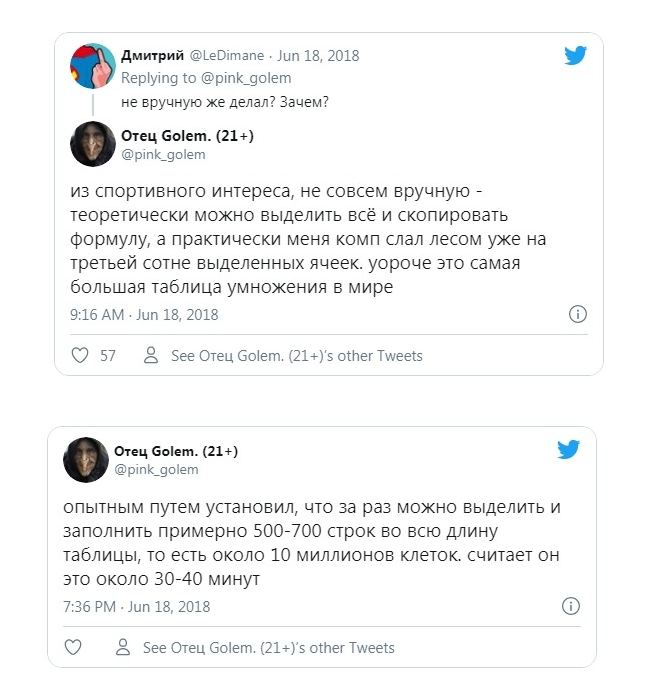
Task: Click See other Tweets link in first card
Action: tap(296, 355)
